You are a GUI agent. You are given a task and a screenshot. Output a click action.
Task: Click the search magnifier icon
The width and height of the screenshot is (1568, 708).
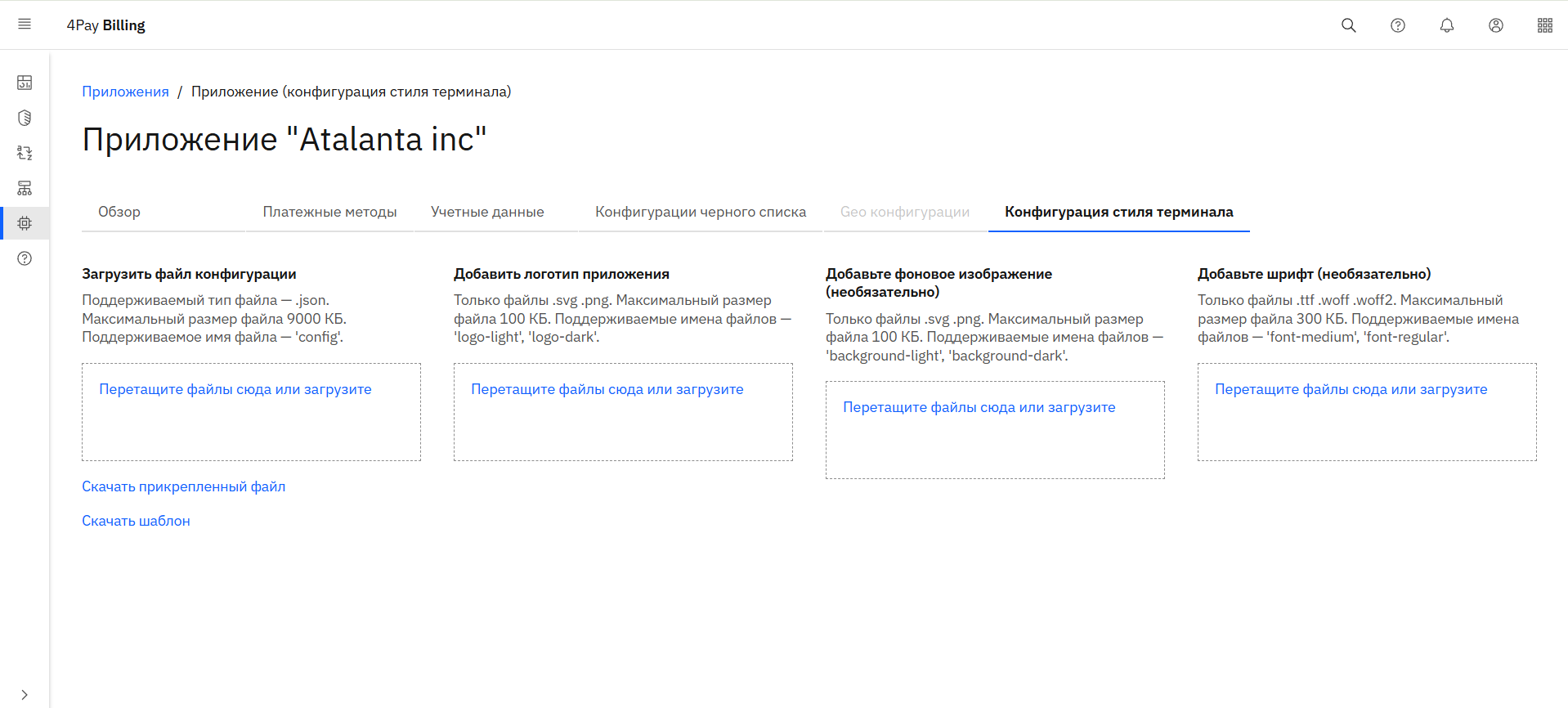point(1348,25)
